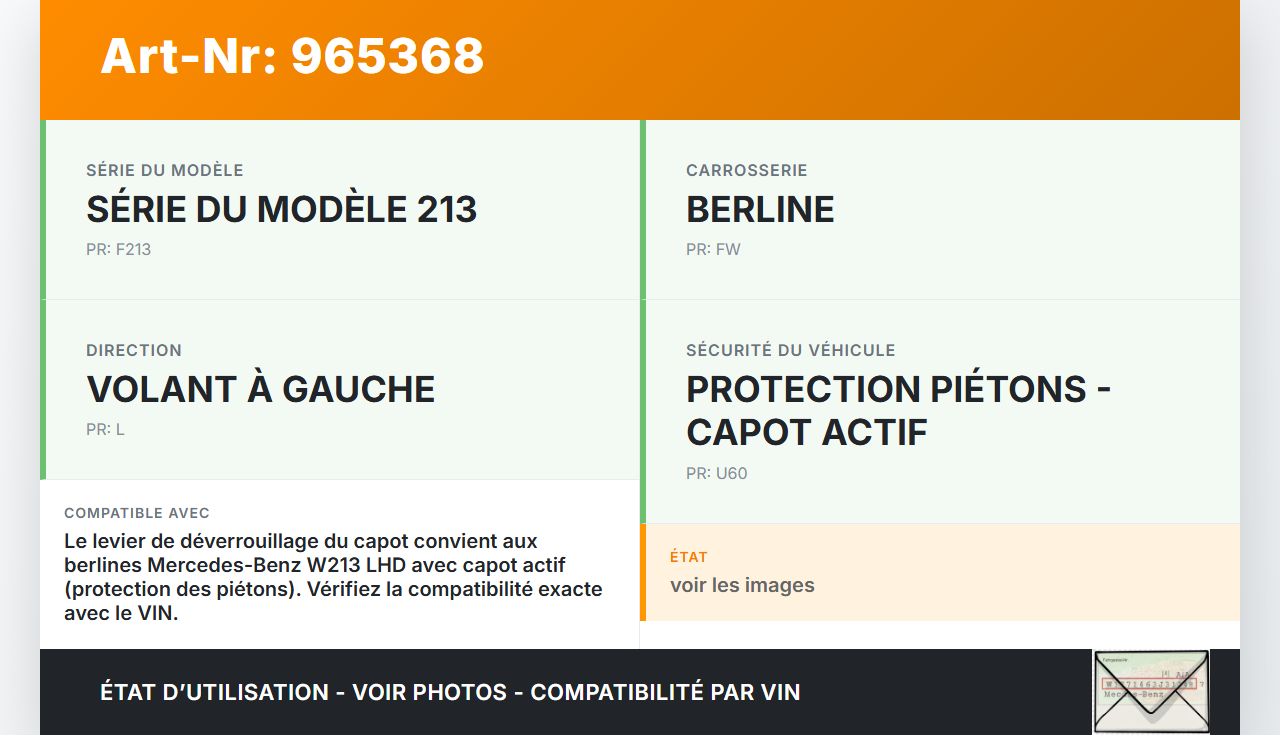Click the Carrosserie label
Image resolution: width=1280 pixels, height=736 pixels.
pyautogui.click(x=746, y=170)
